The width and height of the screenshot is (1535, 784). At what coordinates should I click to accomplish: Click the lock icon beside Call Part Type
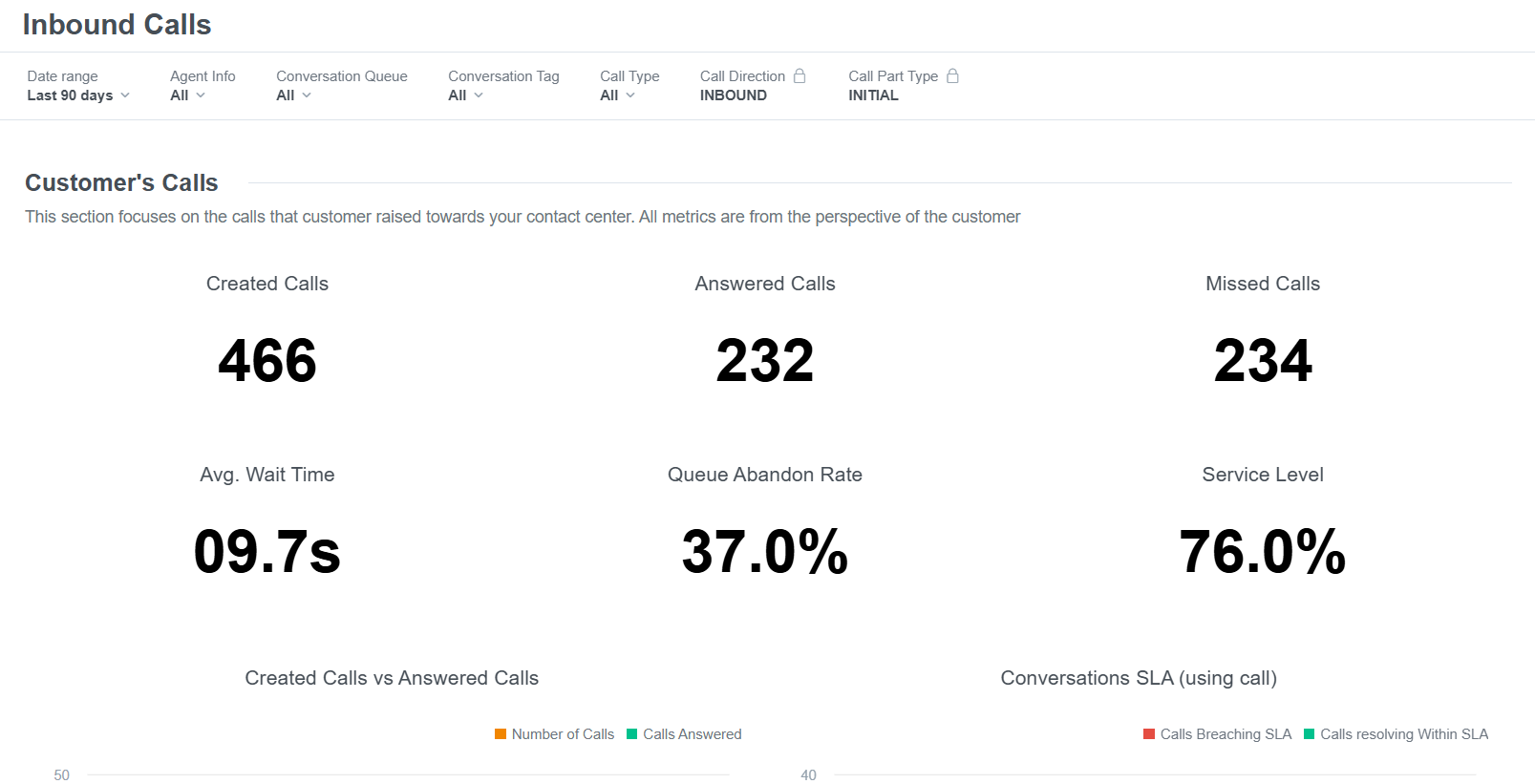pos(952,75)
